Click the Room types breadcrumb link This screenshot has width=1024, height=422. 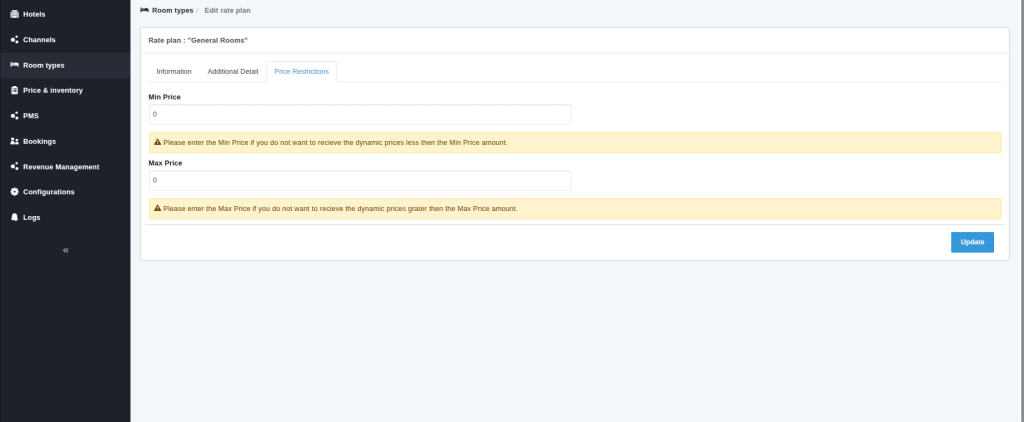click(172, 10)
